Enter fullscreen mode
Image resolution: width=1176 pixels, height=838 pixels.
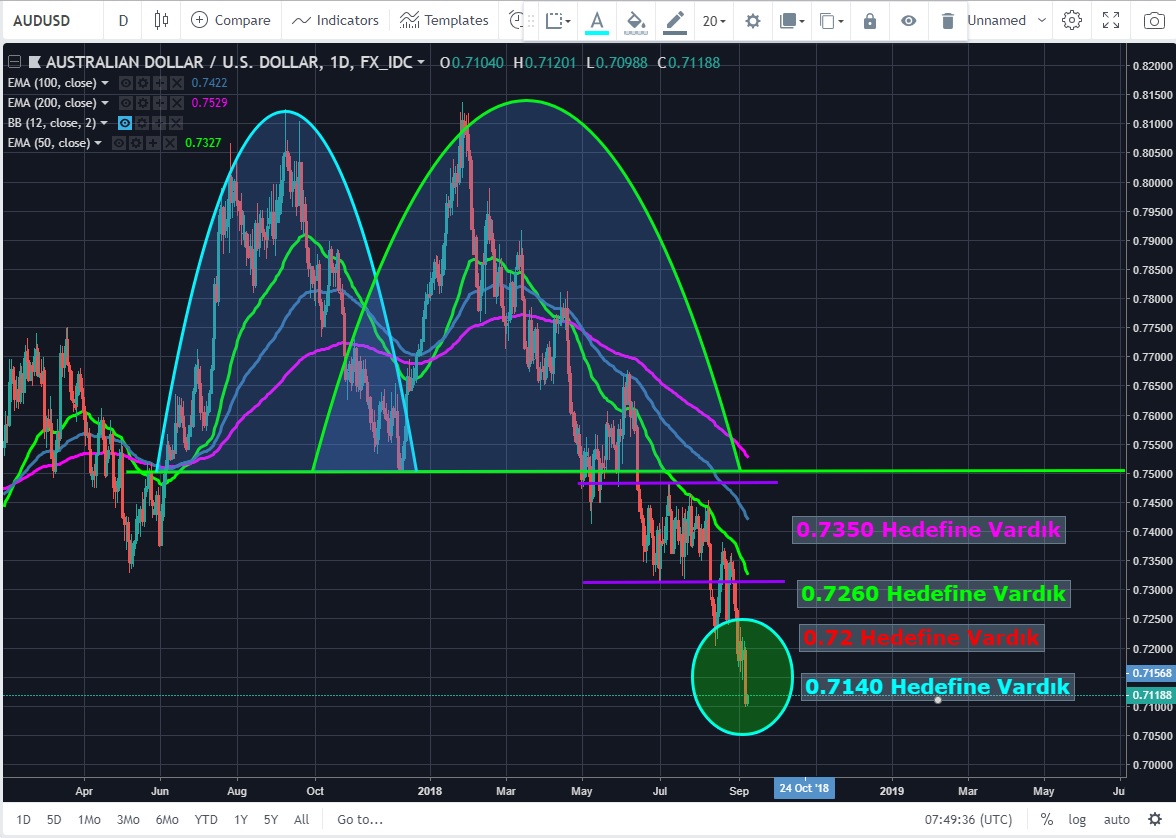click(1111, 20)
